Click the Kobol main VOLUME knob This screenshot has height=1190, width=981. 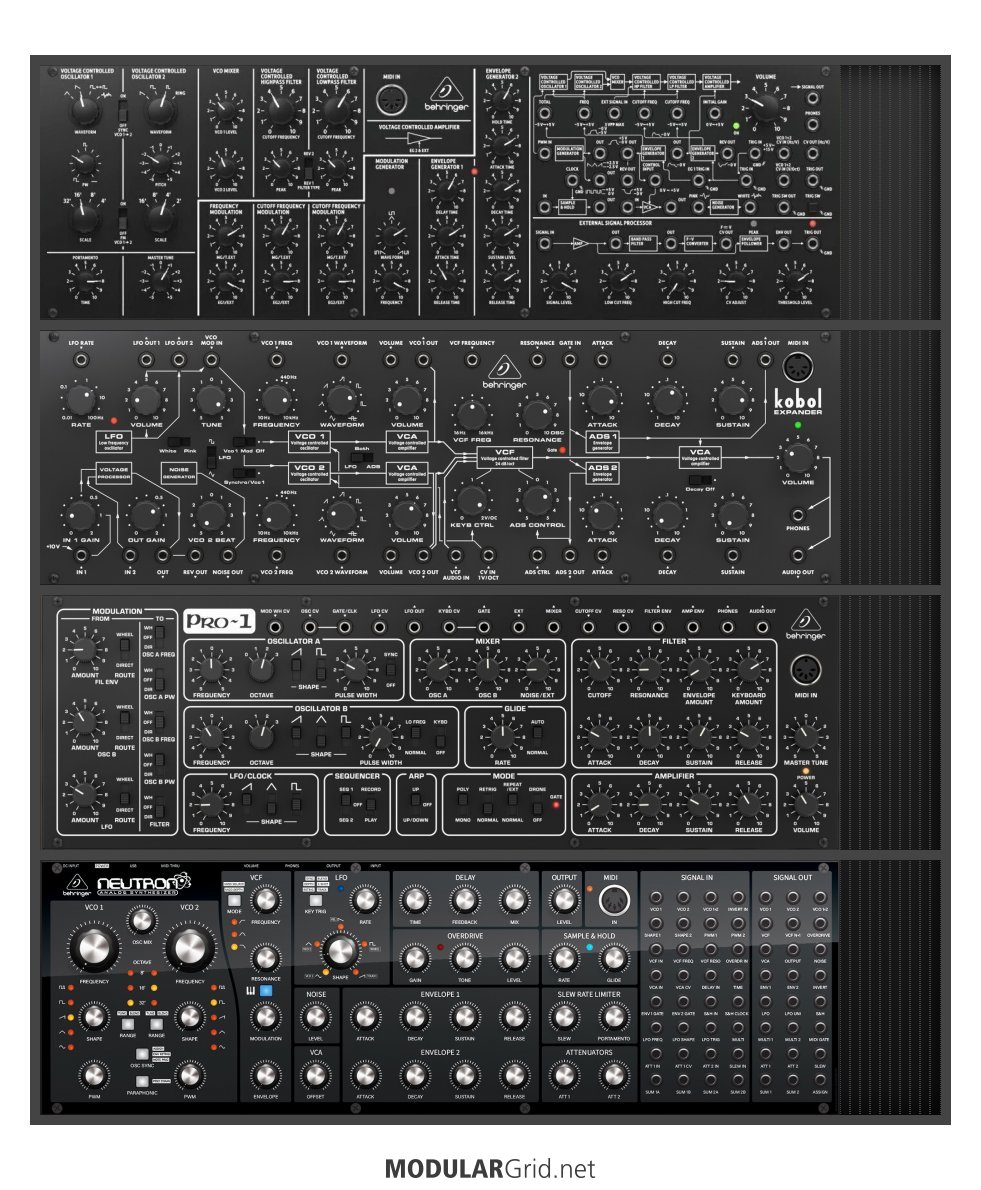797,458
